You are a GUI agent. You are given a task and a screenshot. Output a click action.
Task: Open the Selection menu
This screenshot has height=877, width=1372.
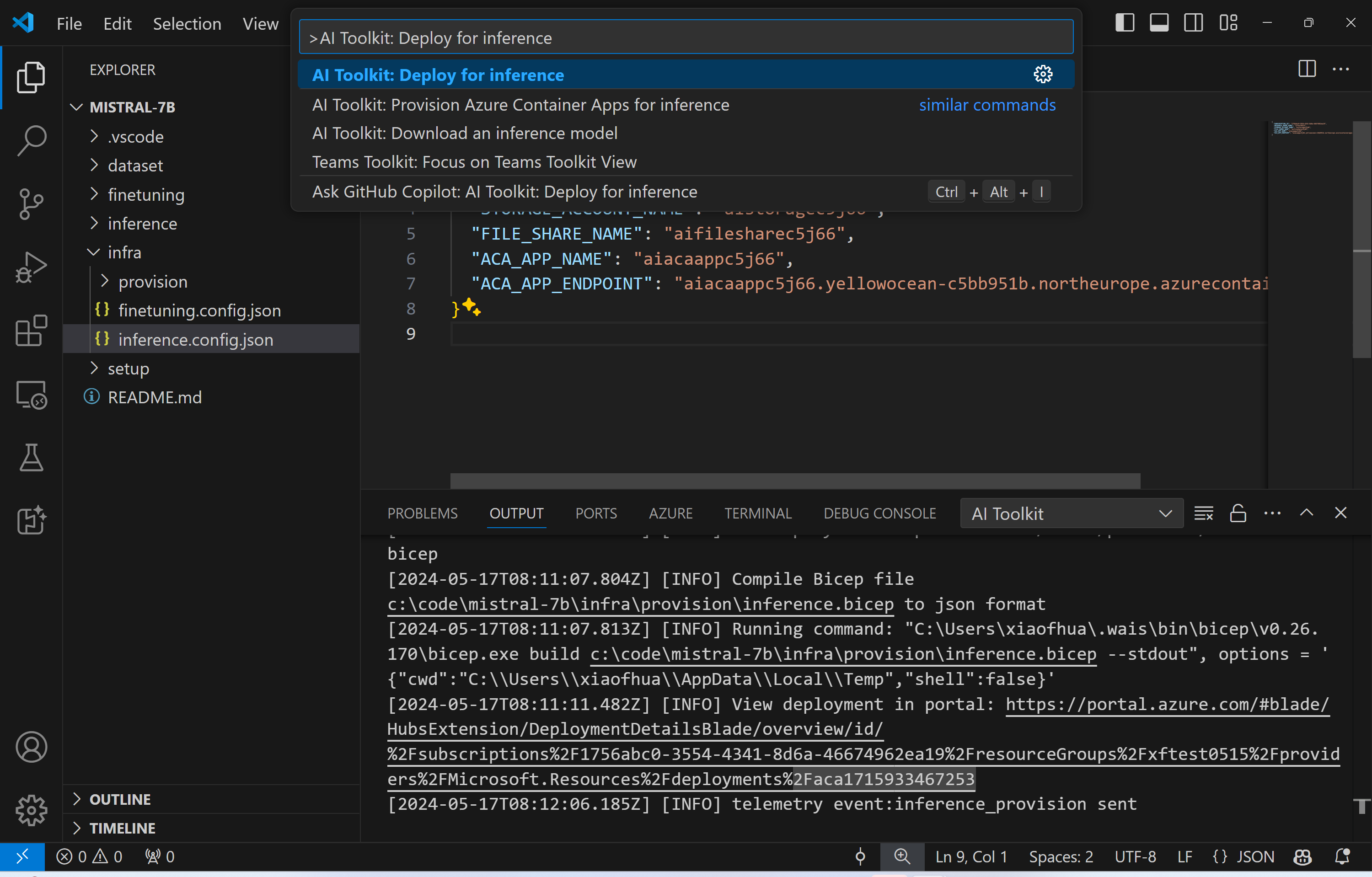tap(187, 23)
